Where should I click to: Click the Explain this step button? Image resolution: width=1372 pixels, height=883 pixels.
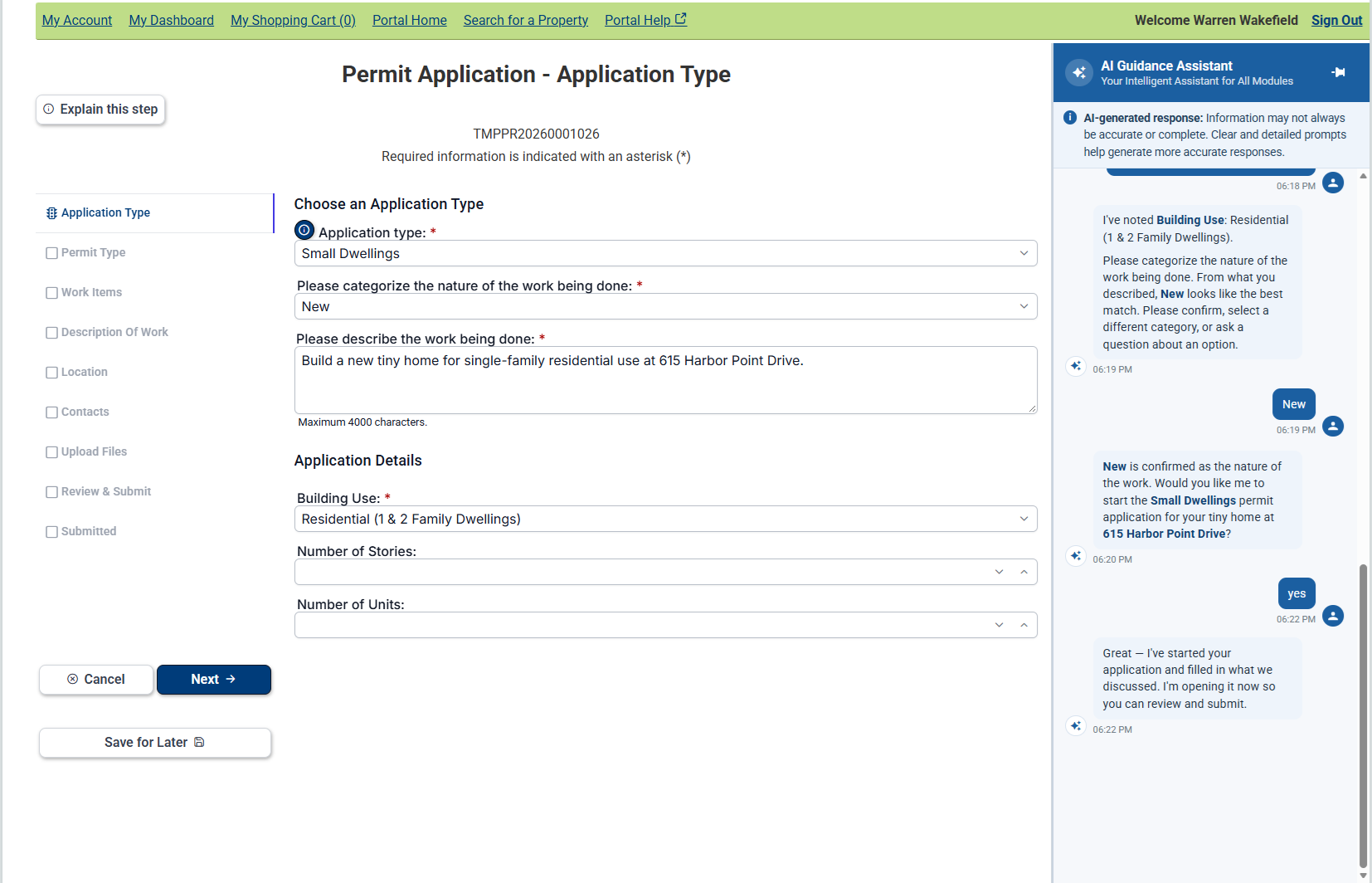(100, 110)
